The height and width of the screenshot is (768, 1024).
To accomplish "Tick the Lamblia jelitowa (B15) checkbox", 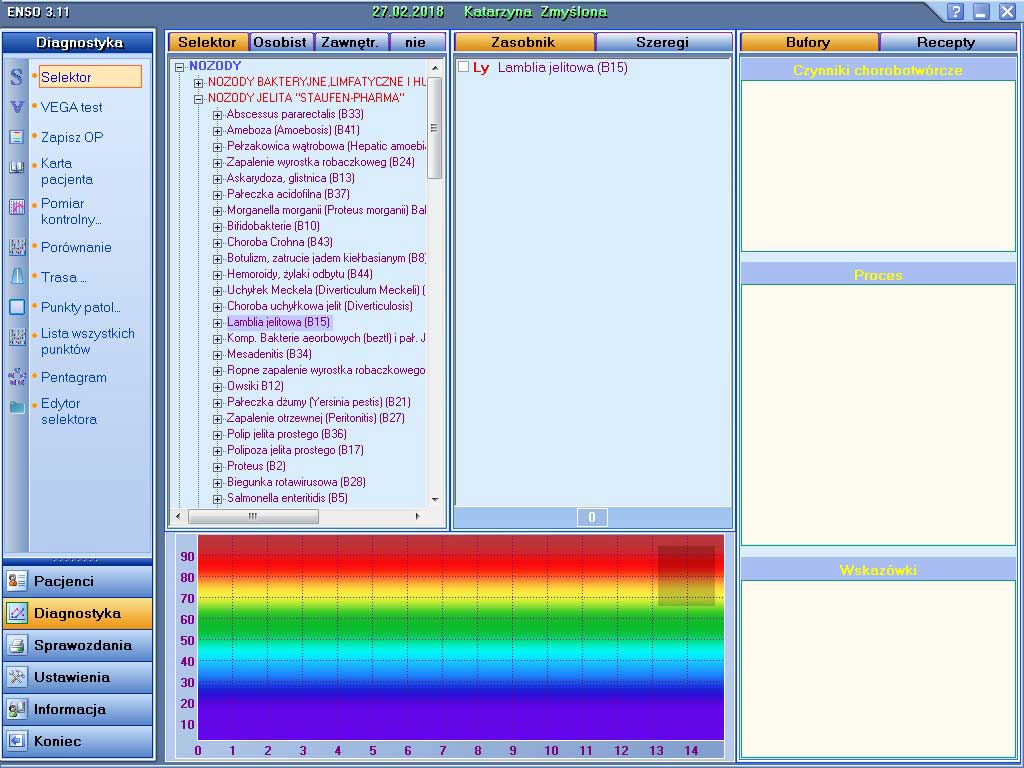I will point(463,67).
